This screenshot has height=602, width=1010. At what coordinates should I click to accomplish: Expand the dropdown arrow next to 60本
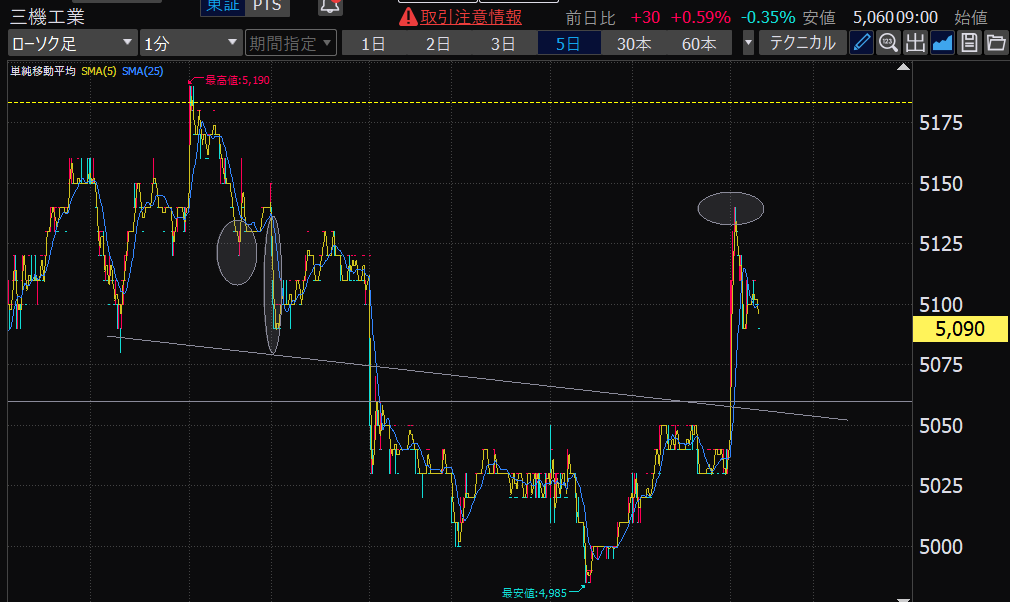coord(748,43)
